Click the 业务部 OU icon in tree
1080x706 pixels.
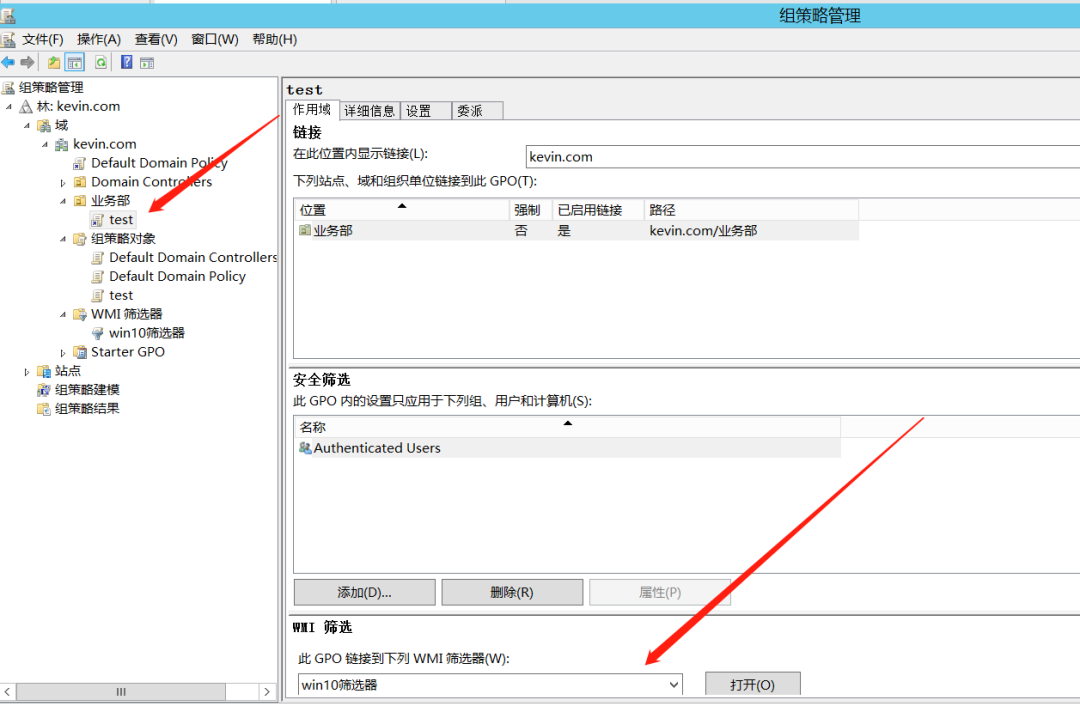click(80, 200)
